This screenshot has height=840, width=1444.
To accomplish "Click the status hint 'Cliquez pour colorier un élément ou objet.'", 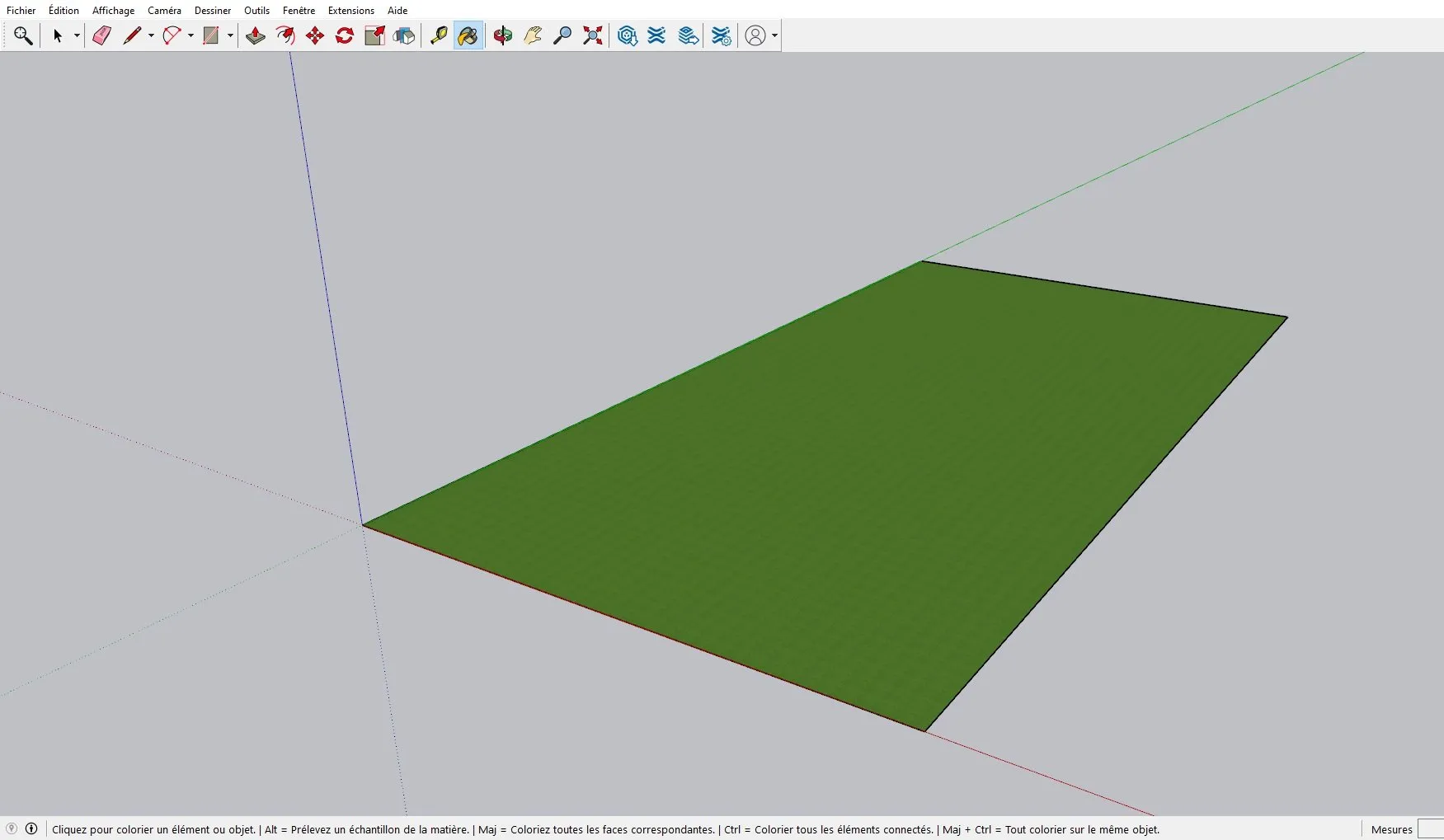I will coord(154,830).
